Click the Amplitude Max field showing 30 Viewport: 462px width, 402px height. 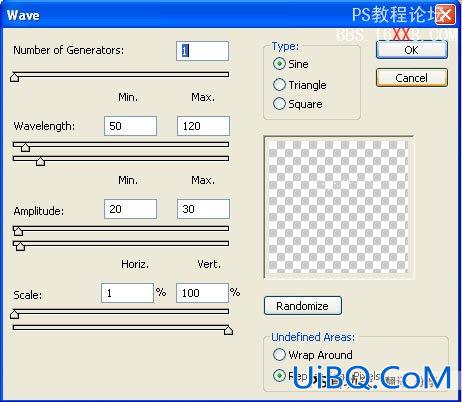[x=203, y=209]
